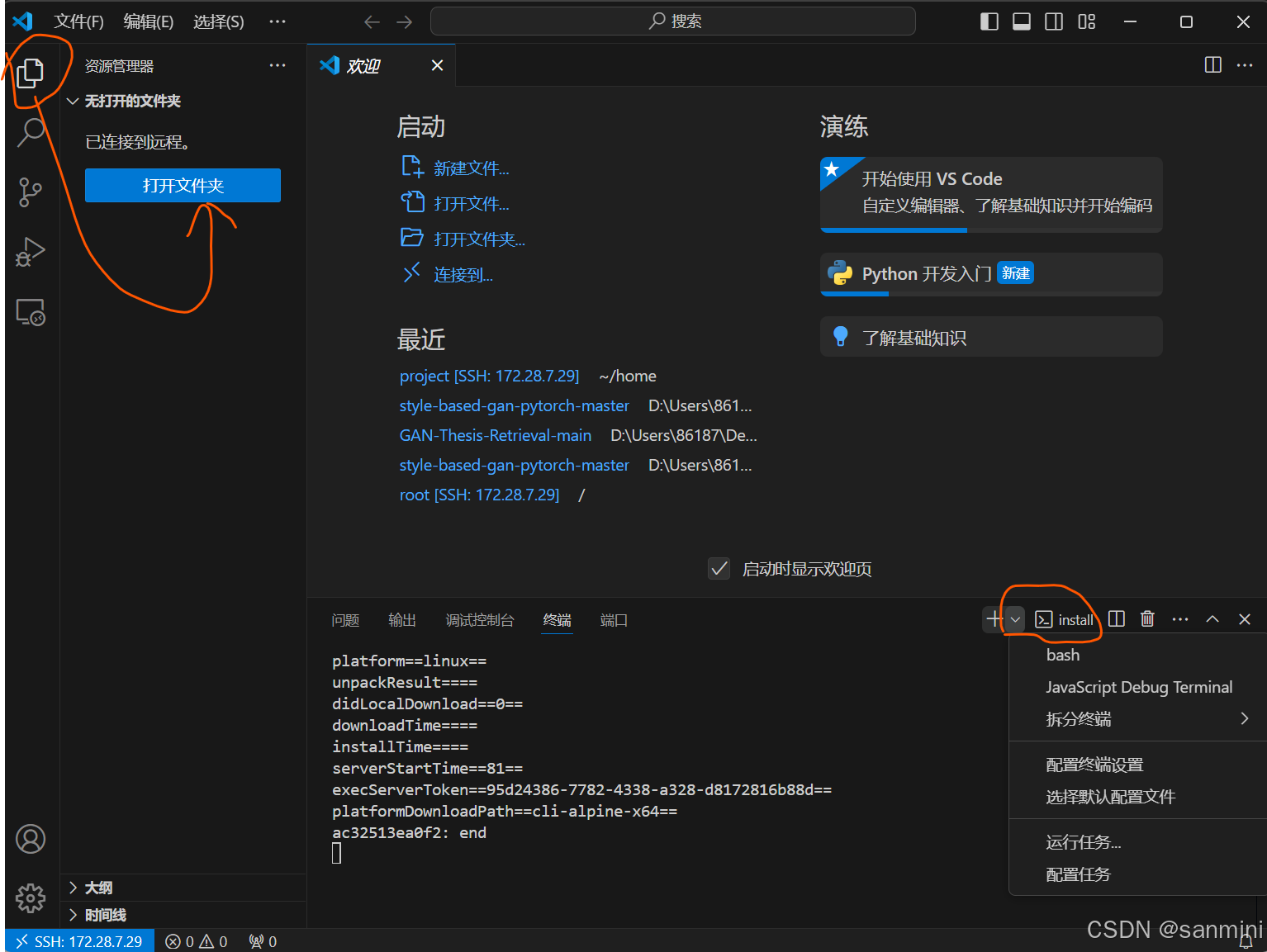Select bash from the terminal menu
Image resolution: width=1267 pixels, height=952 pixels.
coord(1063,655)
